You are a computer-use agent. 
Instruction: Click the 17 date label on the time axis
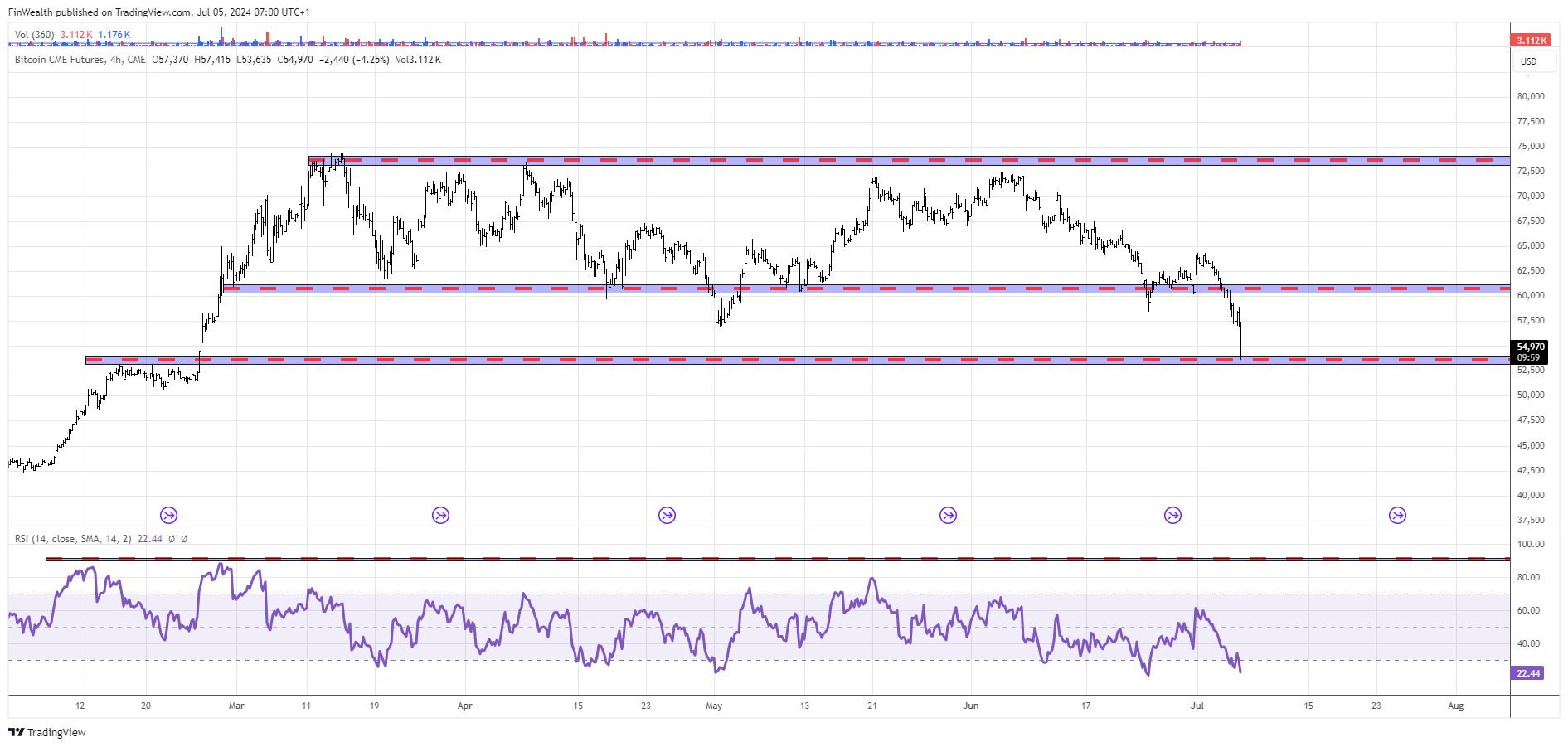(1085, 706)
